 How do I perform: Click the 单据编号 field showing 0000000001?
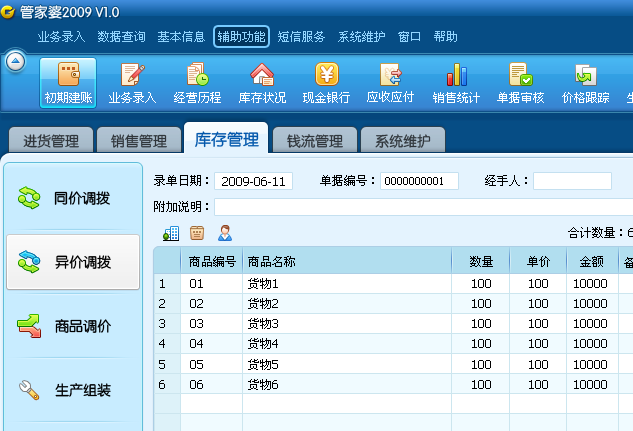[x=419, y=181]
